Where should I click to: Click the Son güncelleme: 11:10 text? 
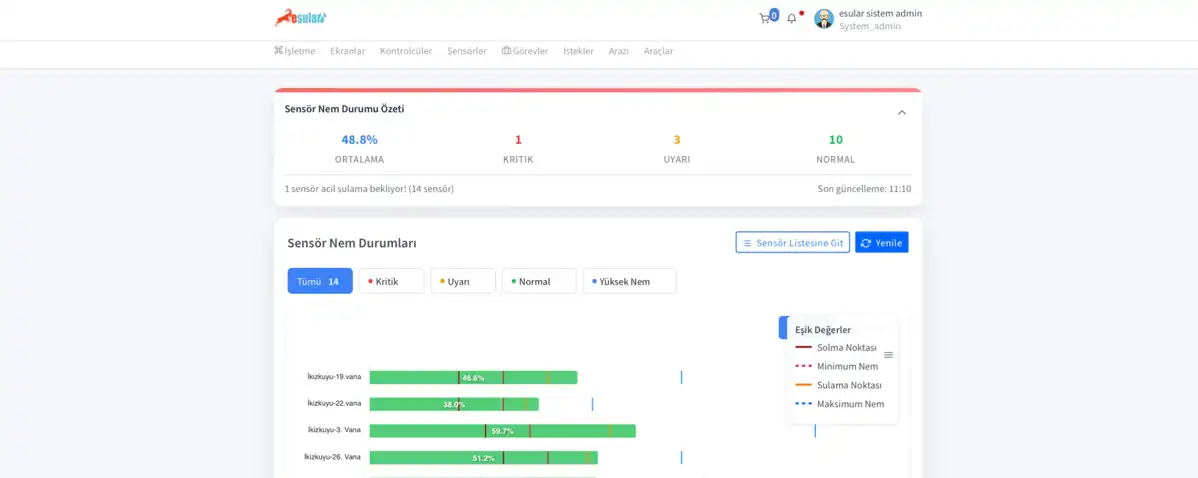coord(864,189)
